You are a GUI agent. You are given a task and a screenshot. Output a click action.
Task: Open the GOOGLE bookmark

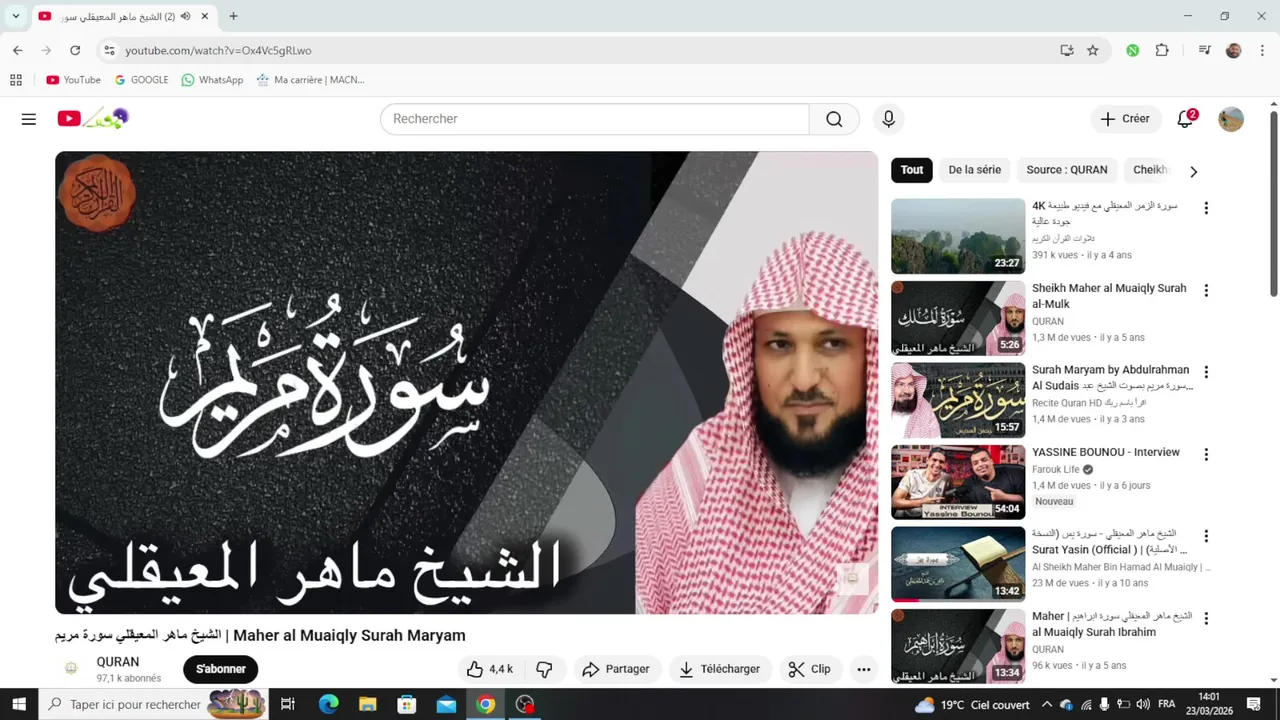pyautogui.click(x=141, y=80)
